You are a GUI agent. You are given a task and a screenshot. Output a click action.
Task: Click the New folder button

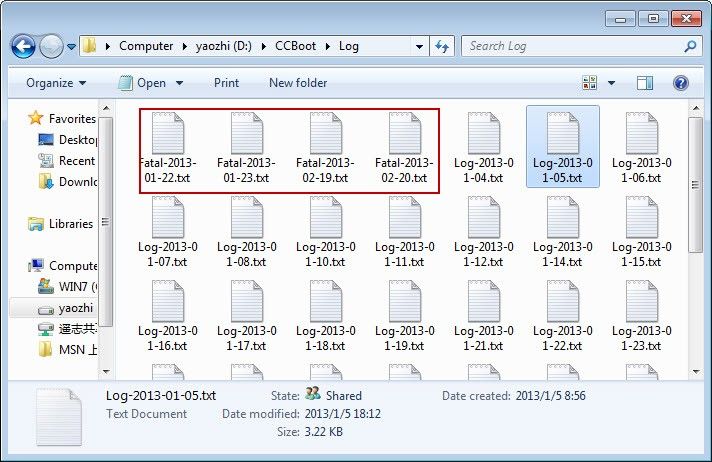298,83
